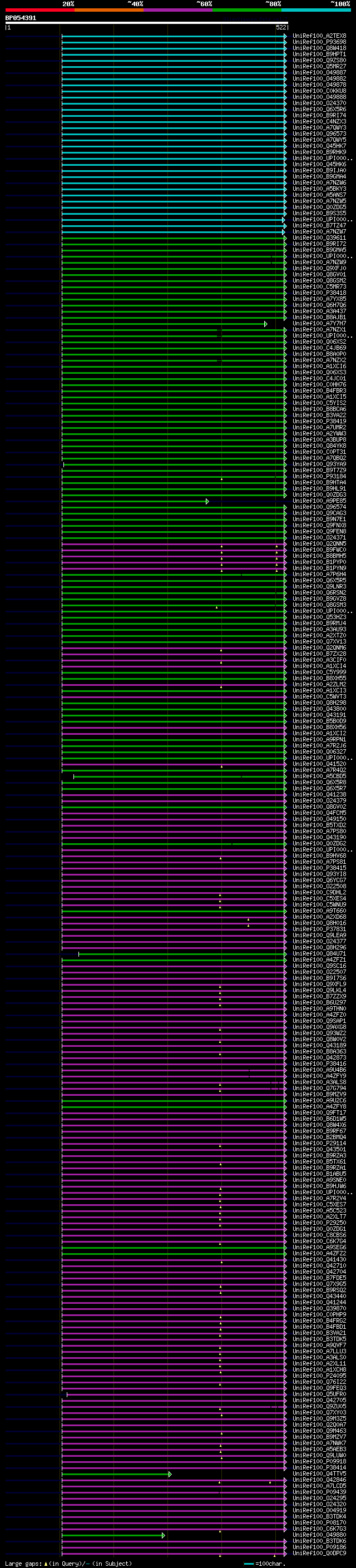Screen dimensions: 356x1568
Task: Select the UniRef100_C0PHP9 label
Action: [319, 1314]
